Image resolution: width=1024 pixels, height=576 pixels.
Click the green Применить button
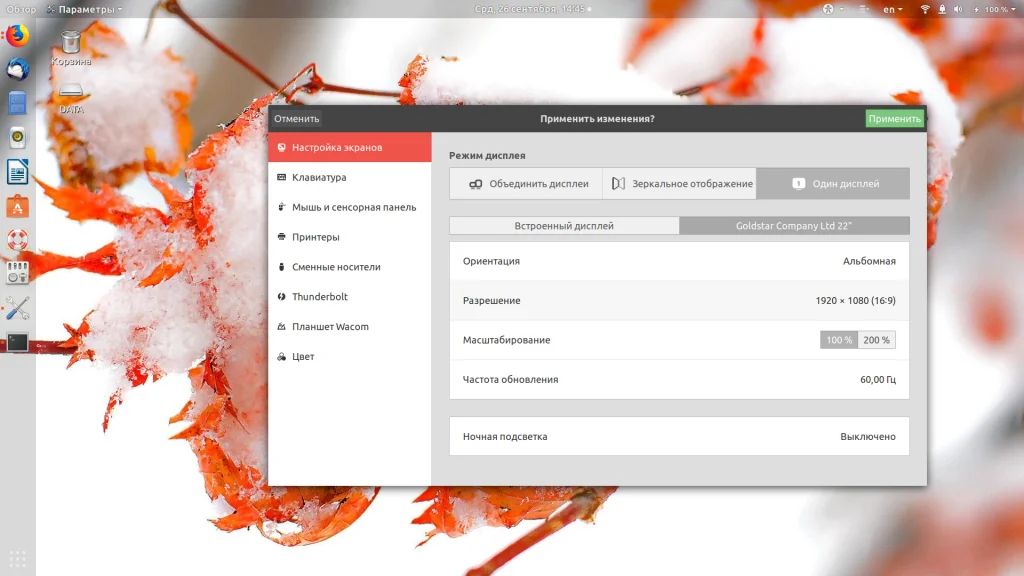pos(894,118)
